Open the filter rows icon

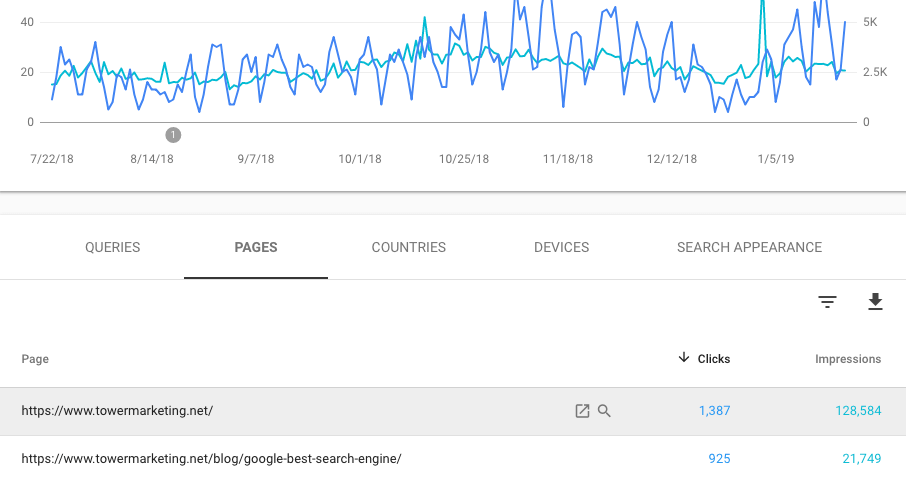(x=827, y=301)
